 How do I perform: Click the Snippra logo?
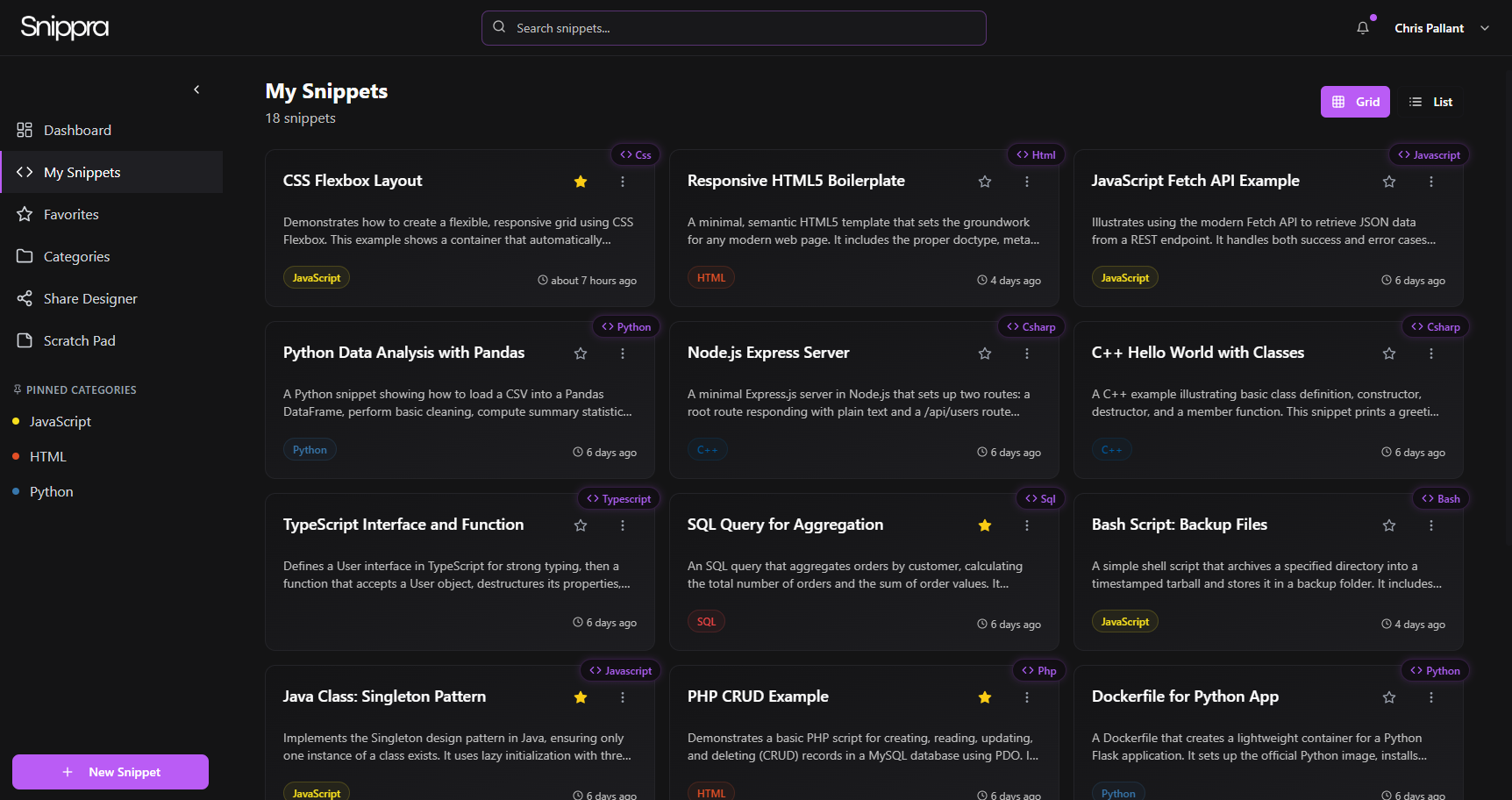click(x=65, y=27)
